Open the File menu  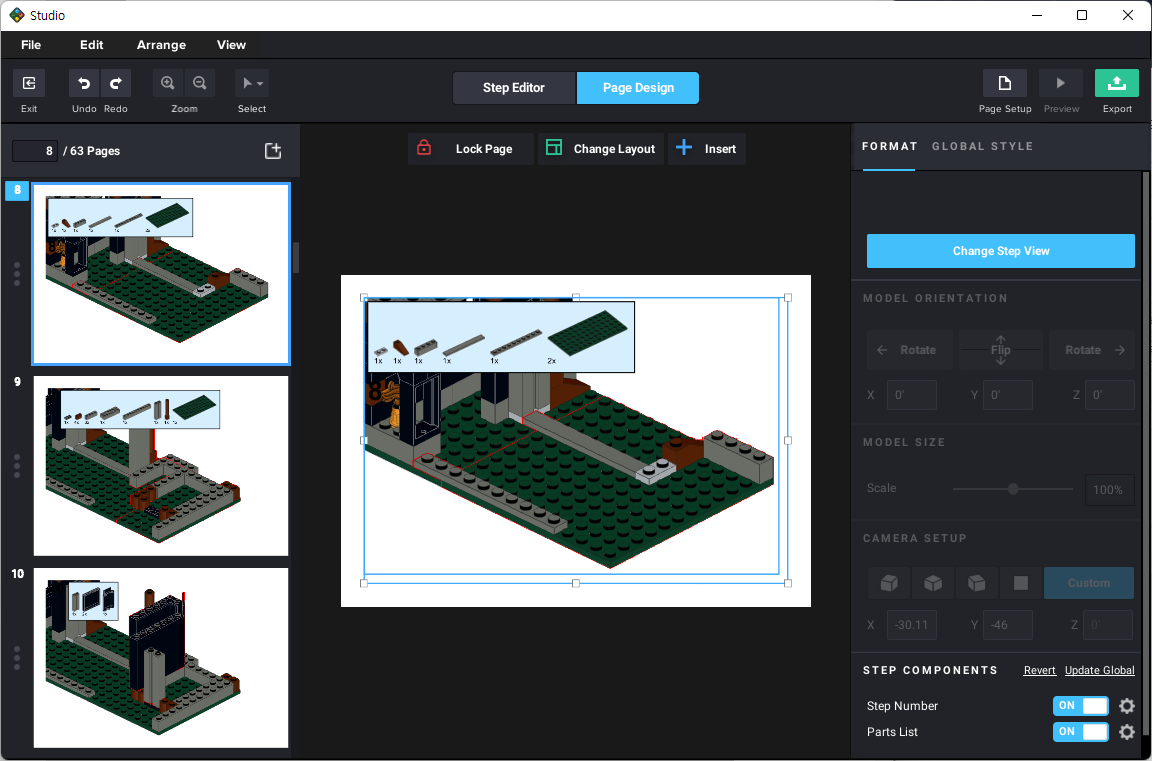pos(31,45)
